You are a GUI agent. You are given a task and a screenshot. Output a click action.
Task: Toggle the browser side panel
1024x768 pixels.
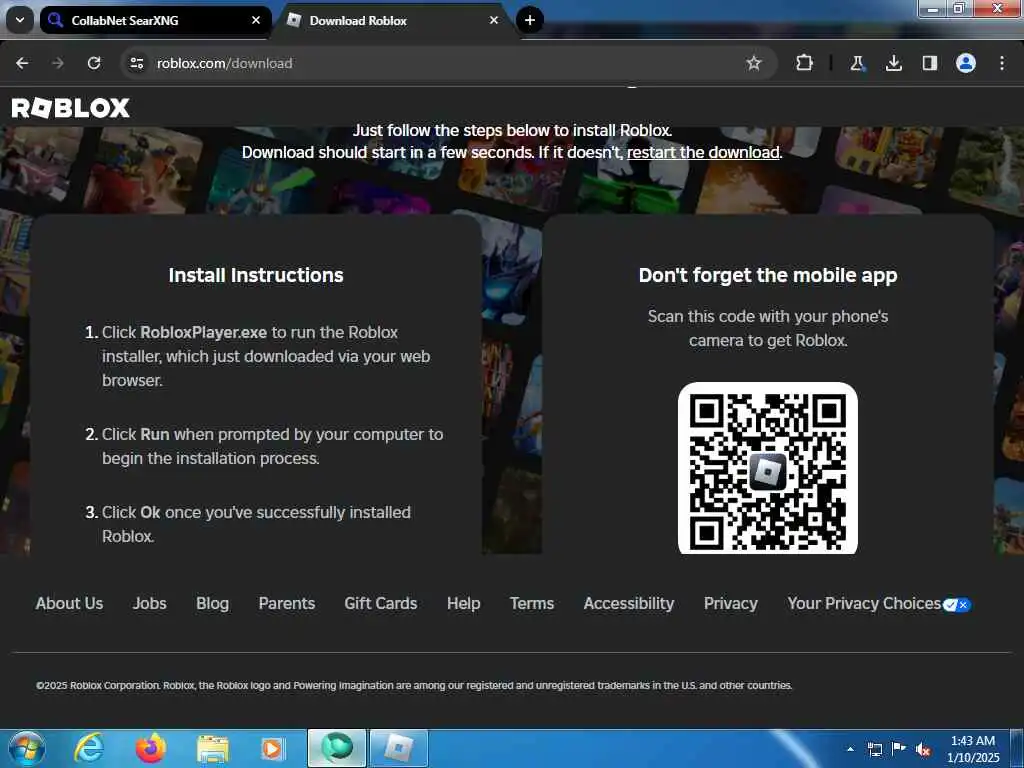[x=930, y=63]
